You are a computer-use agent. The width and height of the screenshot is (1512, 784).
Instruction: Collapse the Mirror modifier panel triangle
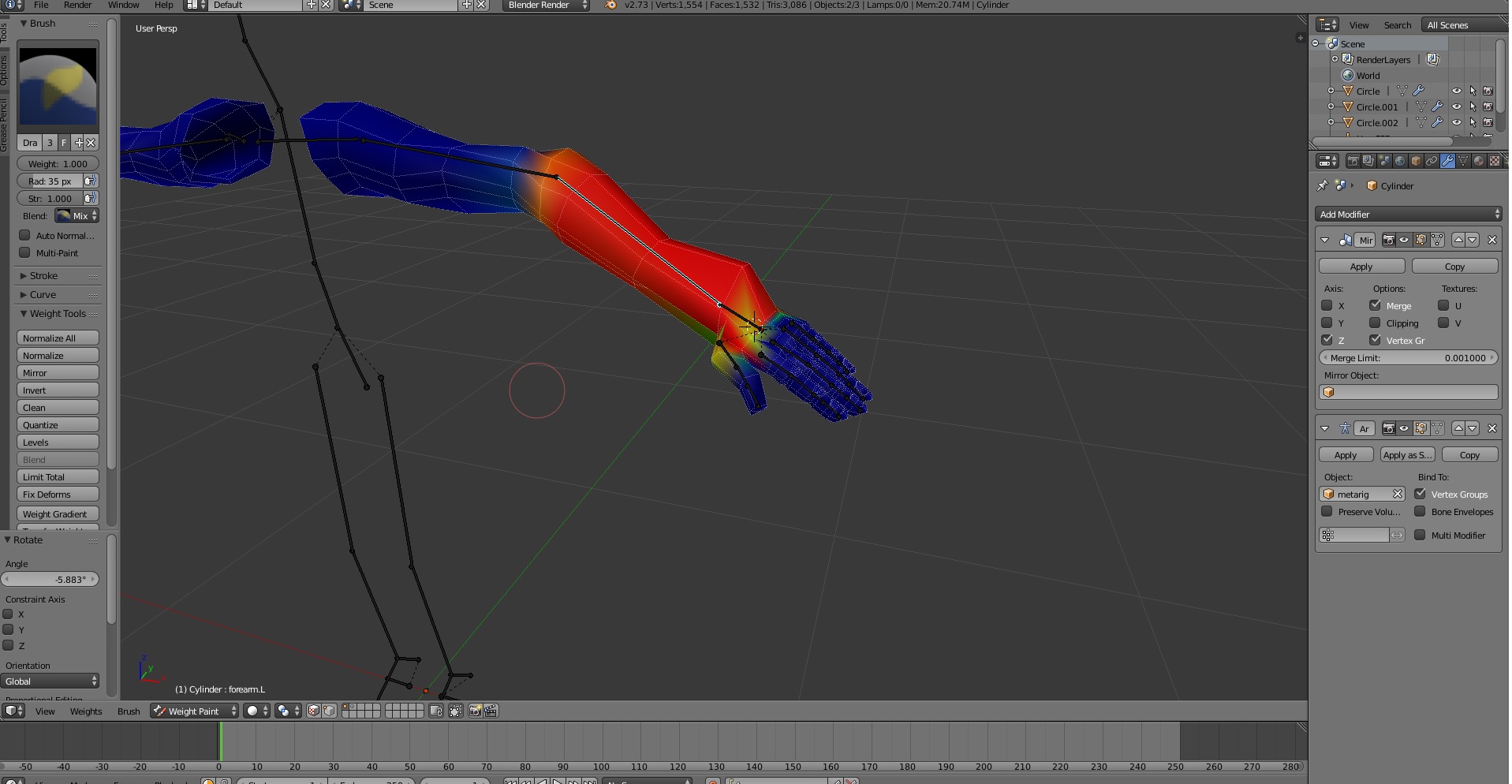(1325, 240)
